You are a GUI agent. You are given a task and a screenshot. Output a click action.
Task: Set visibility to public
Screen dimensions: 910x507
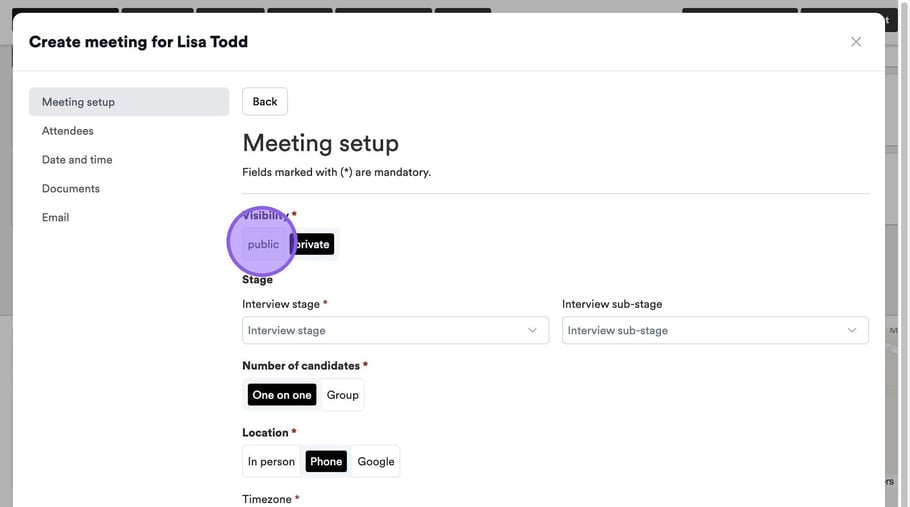click(263, 244)
